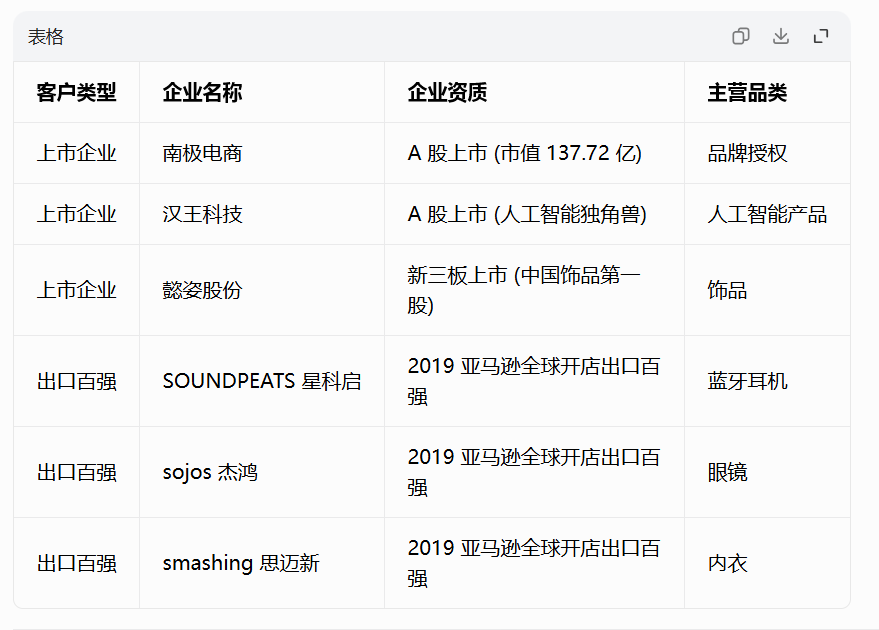This screenshot has height=630, width=879.
Task: Click 出口百强 in the SOUNDPEATS row
Action: click(x=77, y=381)
